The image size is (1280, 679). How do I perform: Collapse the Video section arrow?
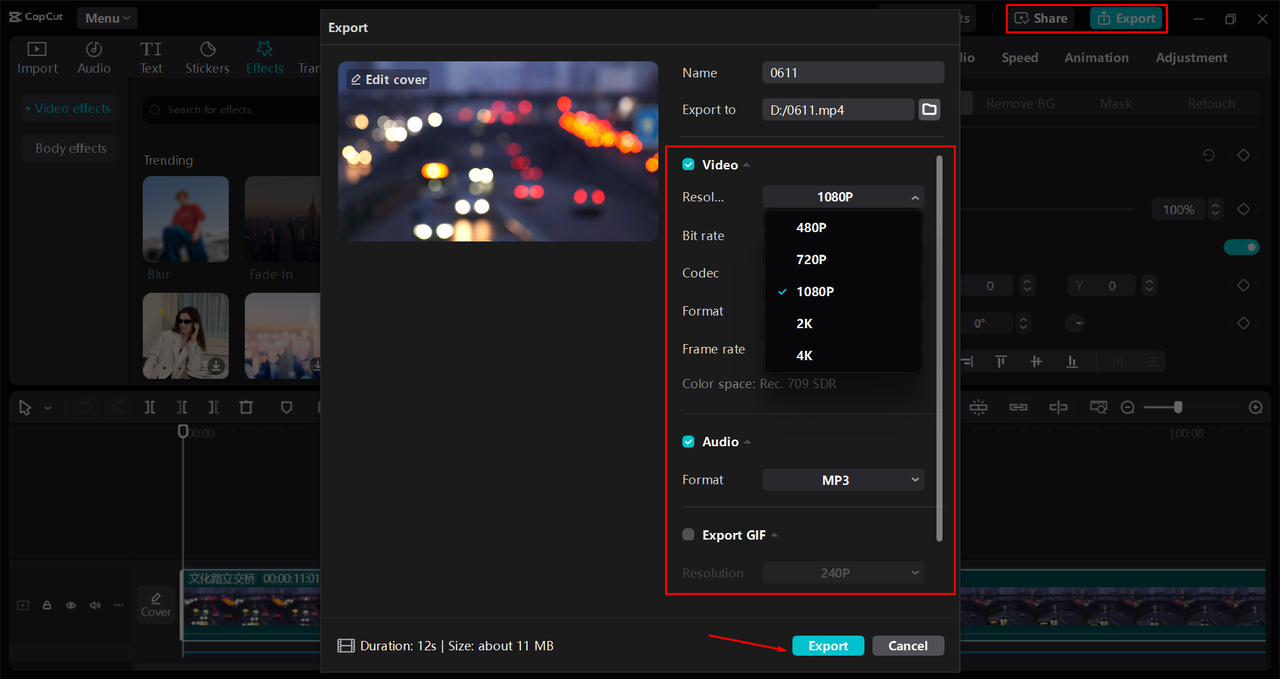pos(747,165)
